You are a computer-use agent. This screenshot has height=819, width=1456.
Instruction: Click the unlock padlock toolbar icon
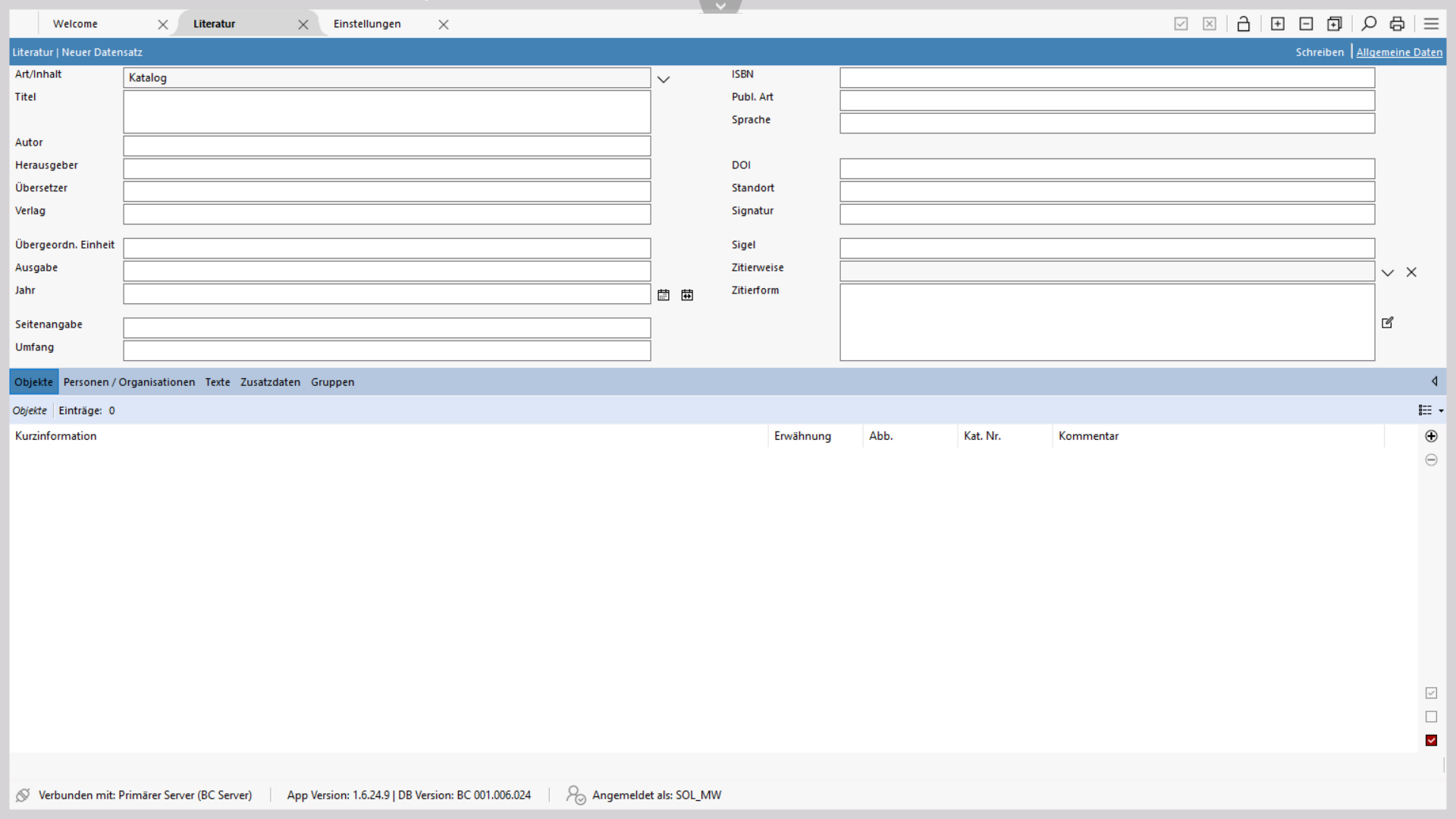tap(1243, 24)
